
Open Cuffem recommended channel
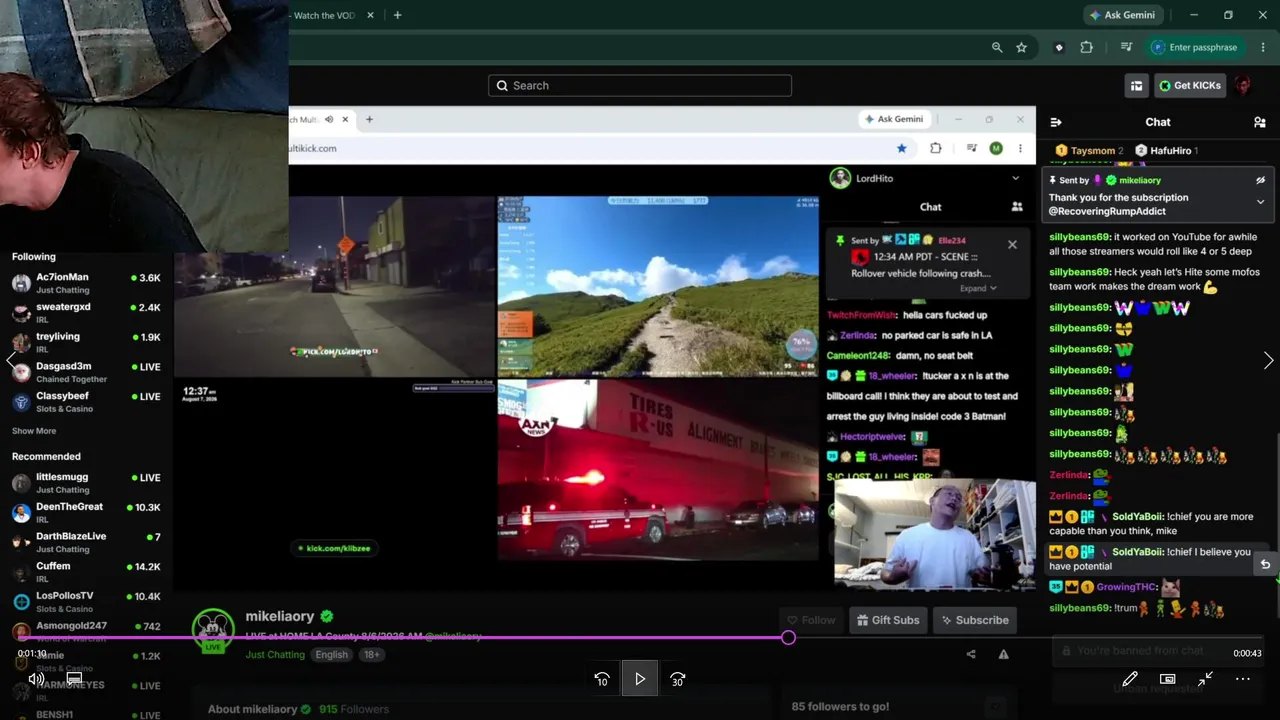pos(86,572)
